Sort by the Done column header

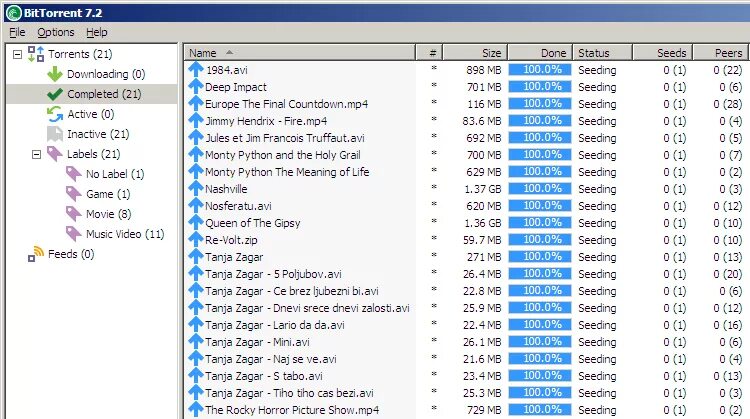pyautogui.click(x=540, y=53)
